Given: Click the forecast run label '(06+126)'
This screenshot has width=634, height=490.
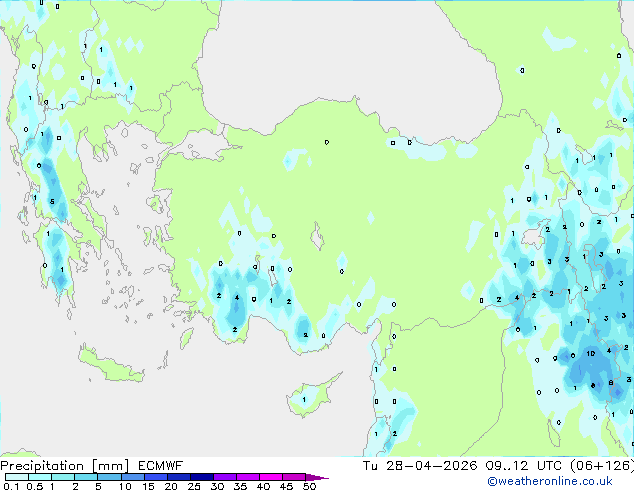Looking at the screenshot, I should tap(602, 466).
